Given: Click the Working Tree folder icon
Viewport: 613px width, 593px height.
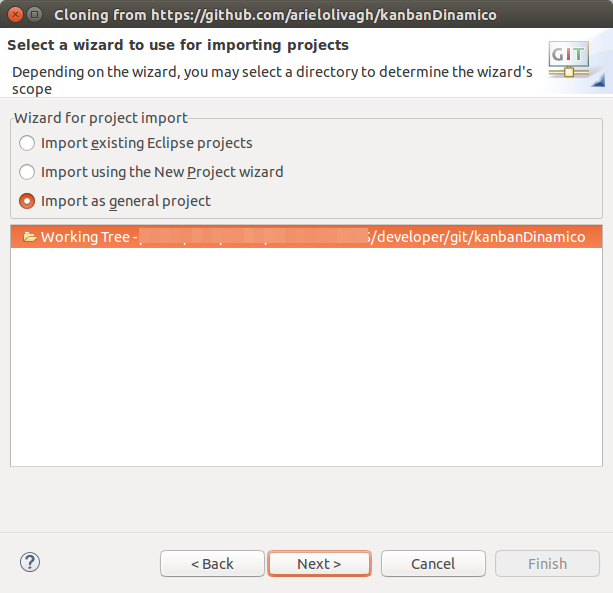Looking at the screenshot, I should click(x=30, y=236).
